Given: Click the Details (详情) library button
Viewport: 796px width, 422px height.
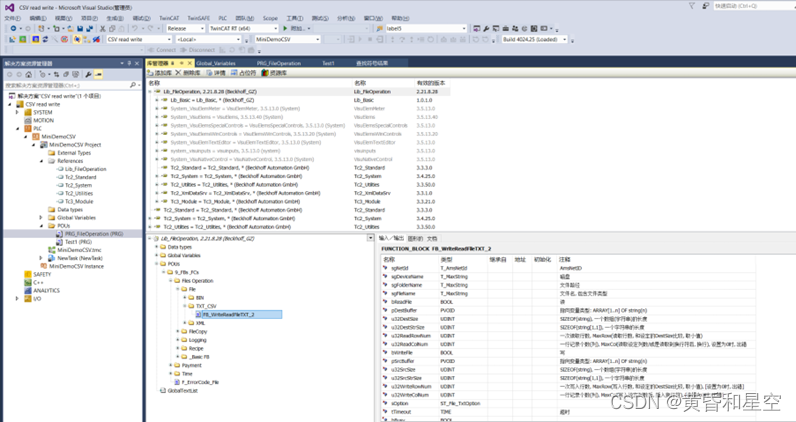Looking at the screenshot, I should pos(215,73).
